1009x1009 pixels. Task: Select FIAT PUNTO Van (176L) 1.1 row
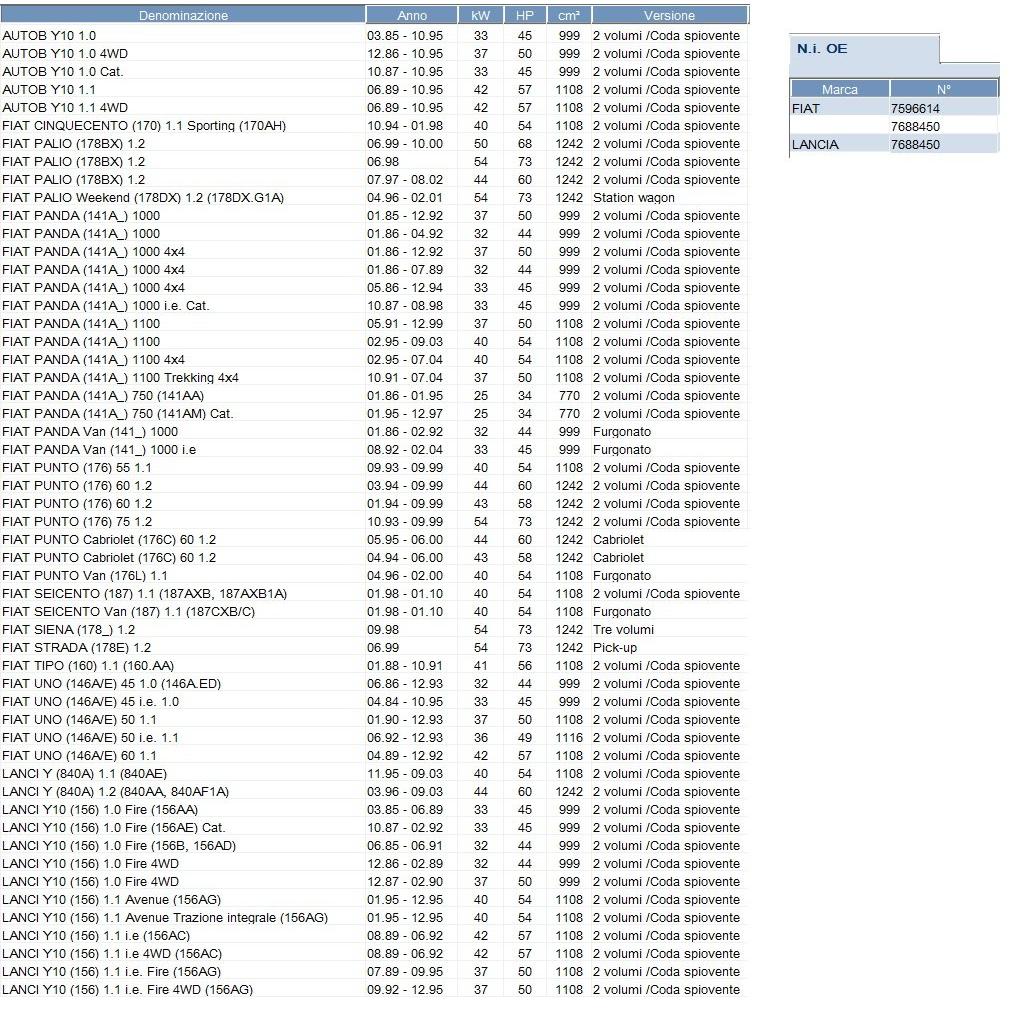(375, 576)
